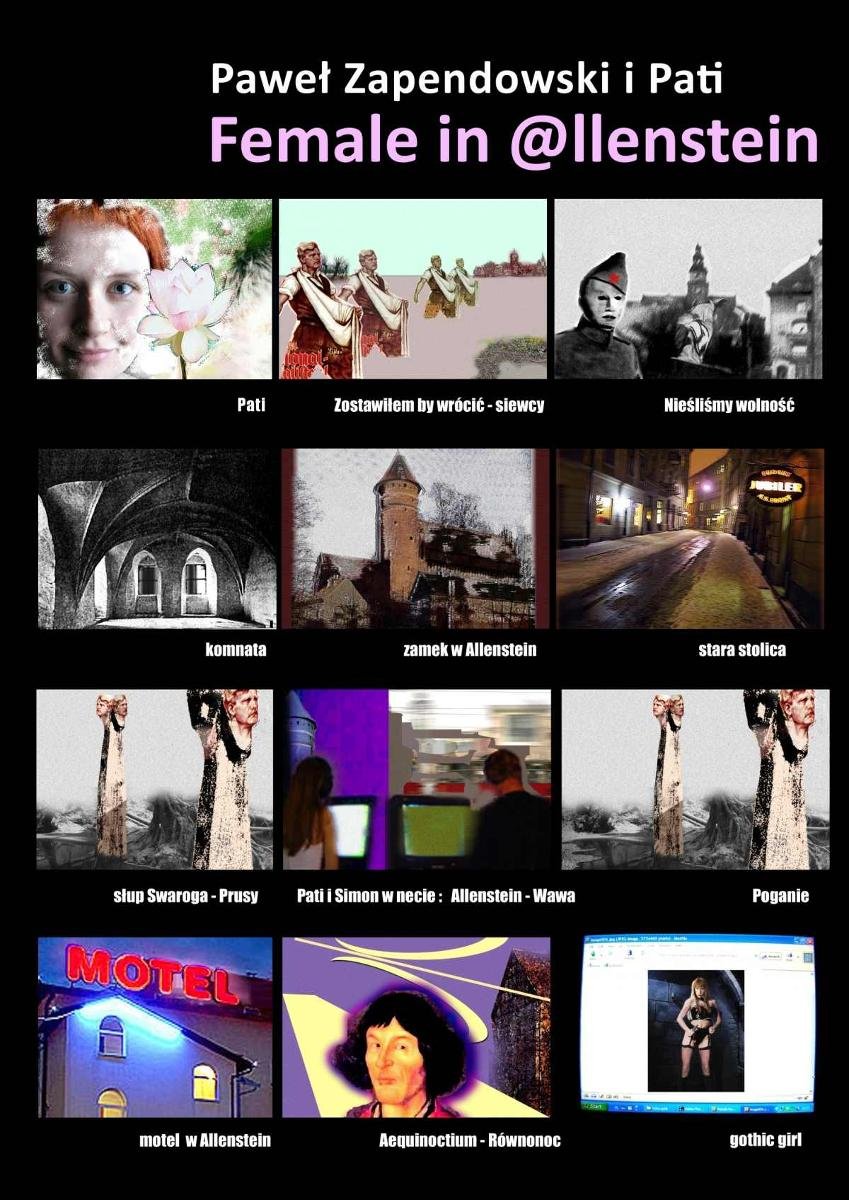The width and height of the screenshot is (849, 1200).
Task: Click the 'gothic girl' caption
Action: click(765, 1140)
